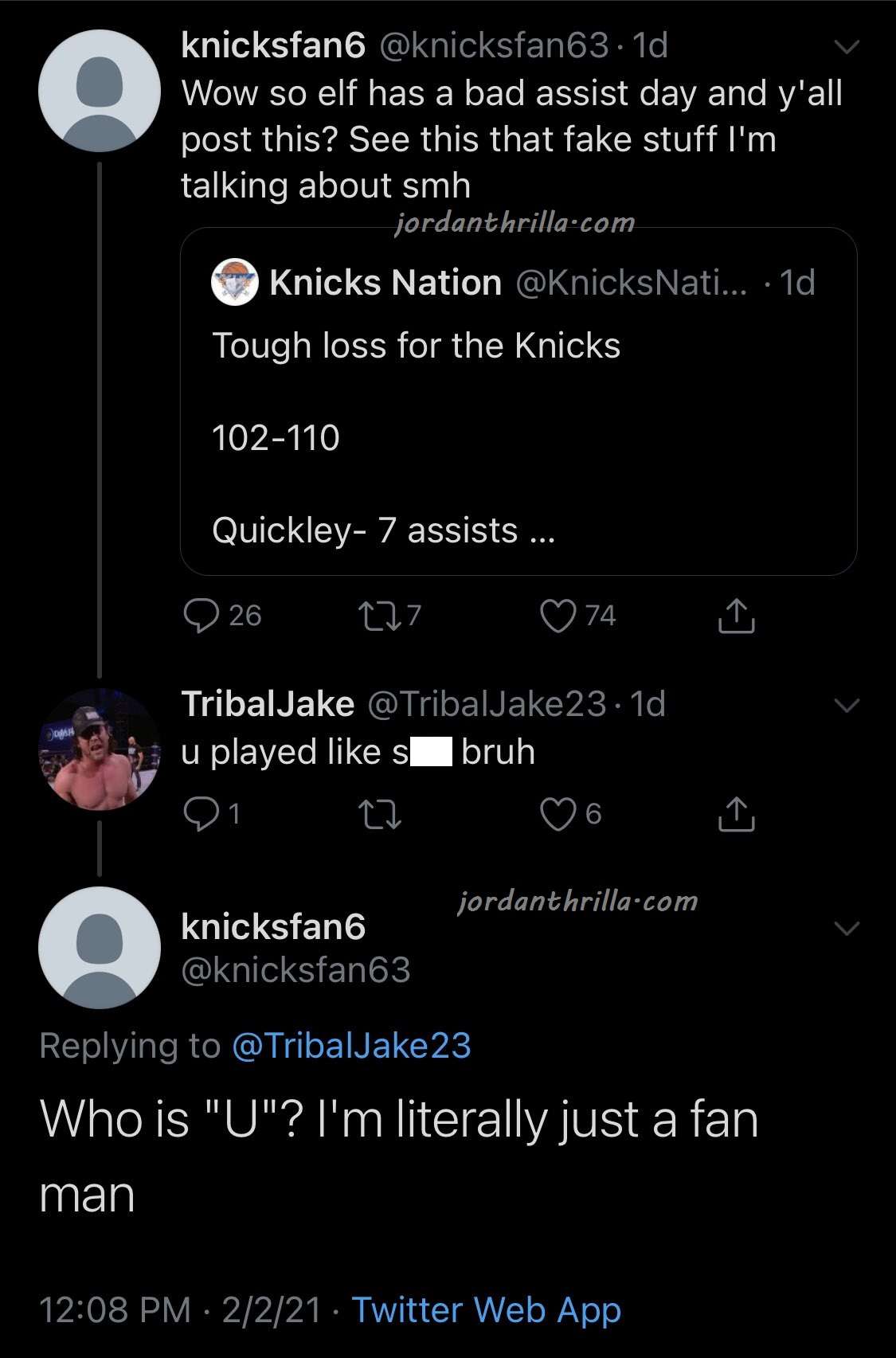
Task: Open @TribalJake23 mention link in reply
Action: 351,1046
